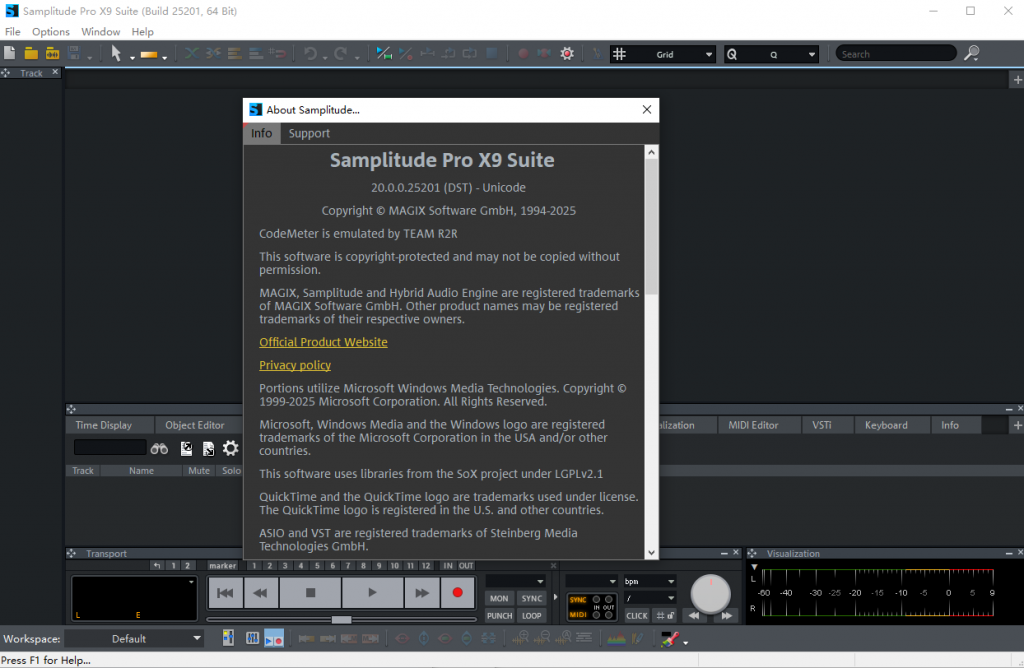
Task: Toggle the OUT marker button
Action: [466, 565]
